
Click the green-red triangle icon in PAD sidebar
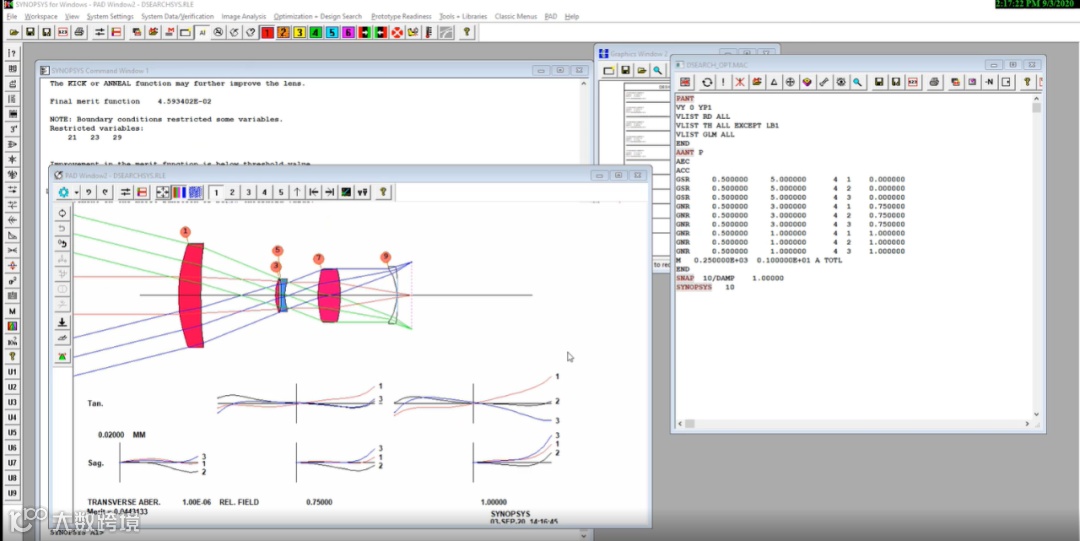[x=62, y=356]
